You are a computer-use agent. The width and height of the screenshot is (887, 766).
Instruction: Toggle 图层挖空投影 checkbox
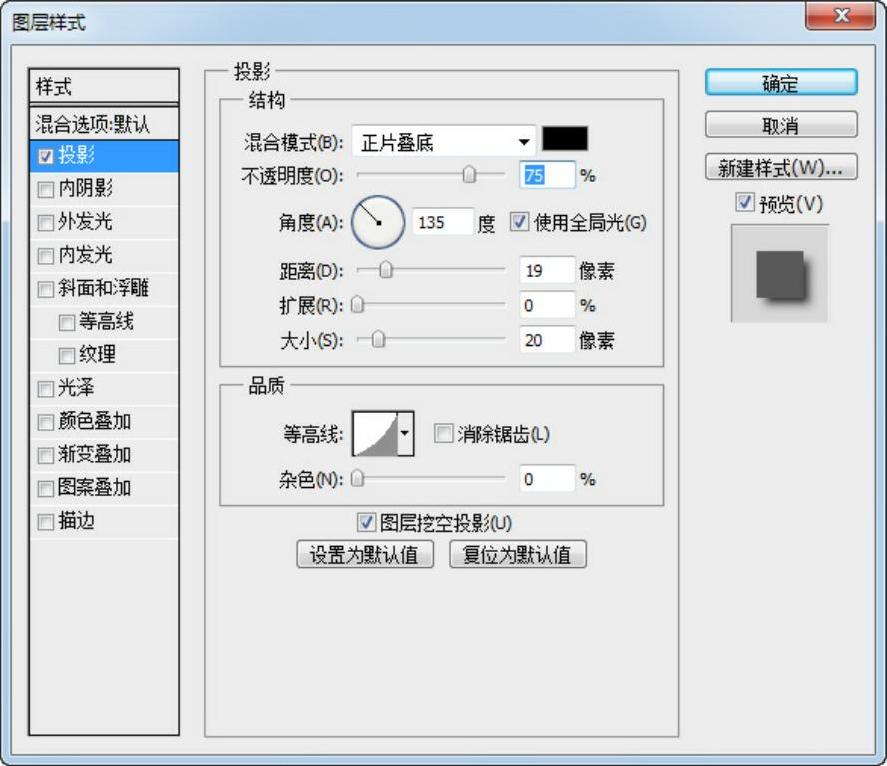tap(366, 522)
